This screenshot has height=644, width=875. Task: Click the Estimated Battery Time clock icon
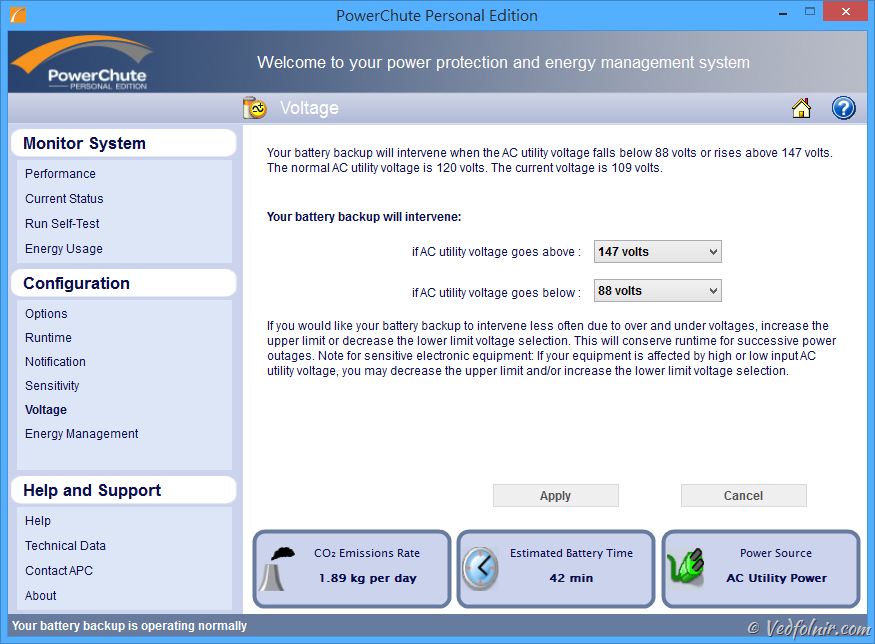(x=480, y=569)
